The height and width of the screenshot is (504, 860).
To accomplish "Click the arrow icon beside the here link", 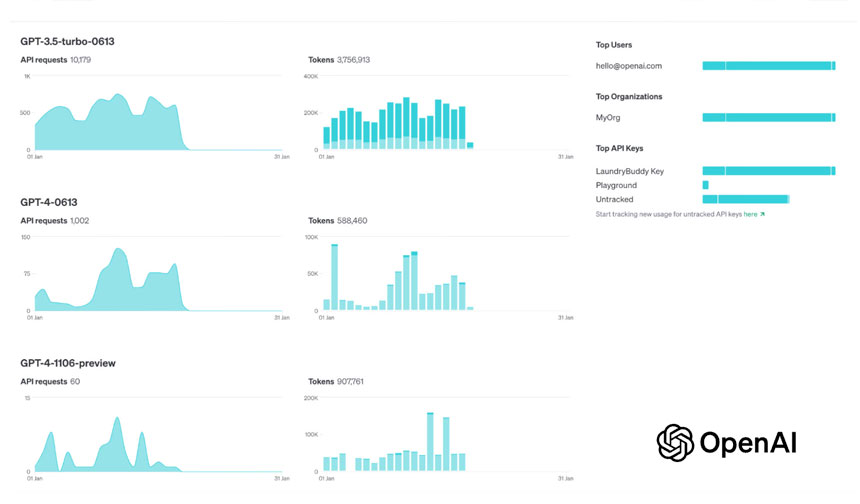I will coord(762,214).
